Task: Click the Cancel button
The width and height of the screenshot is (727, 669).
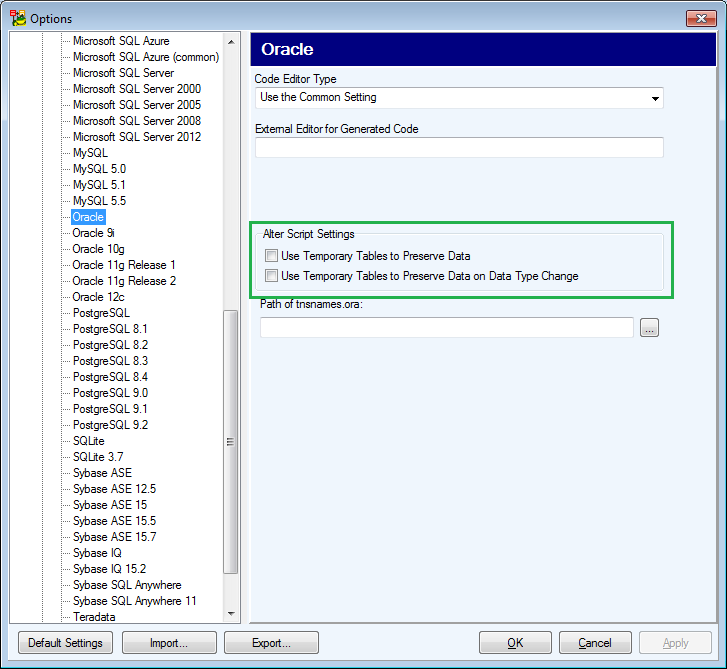Action: click(595, 643)
